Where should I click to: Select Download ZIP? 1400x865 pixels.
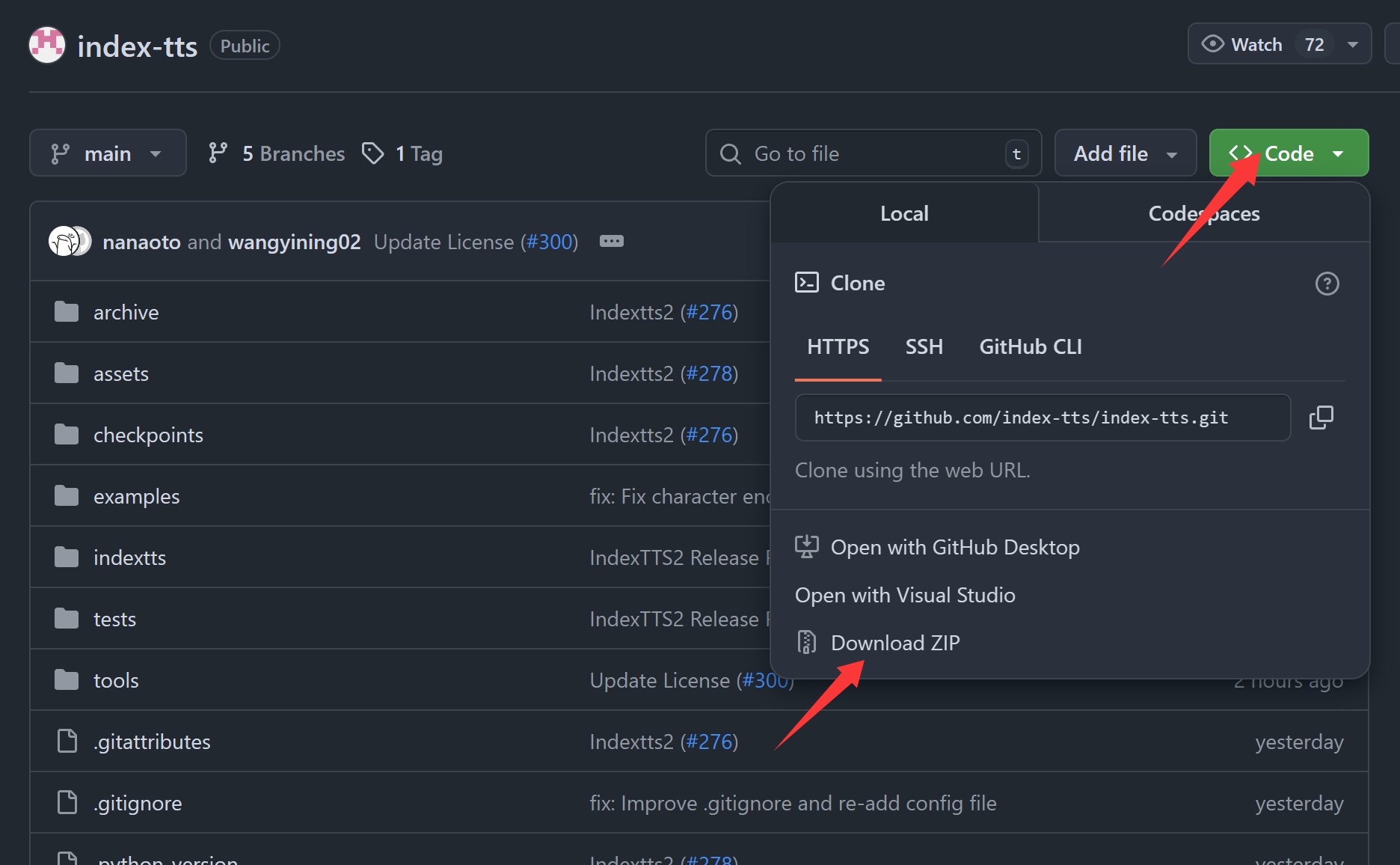pos(895,643)
